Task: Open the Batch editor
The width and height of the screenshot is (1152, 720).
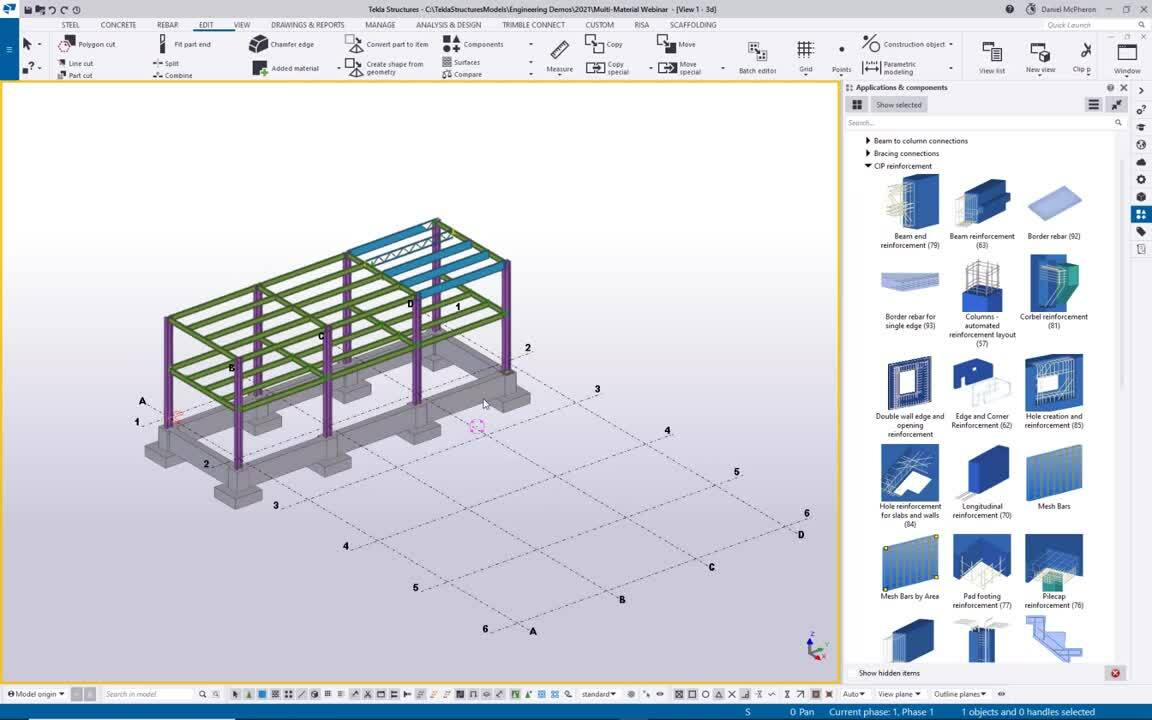Action: click(x=756, y=57)
